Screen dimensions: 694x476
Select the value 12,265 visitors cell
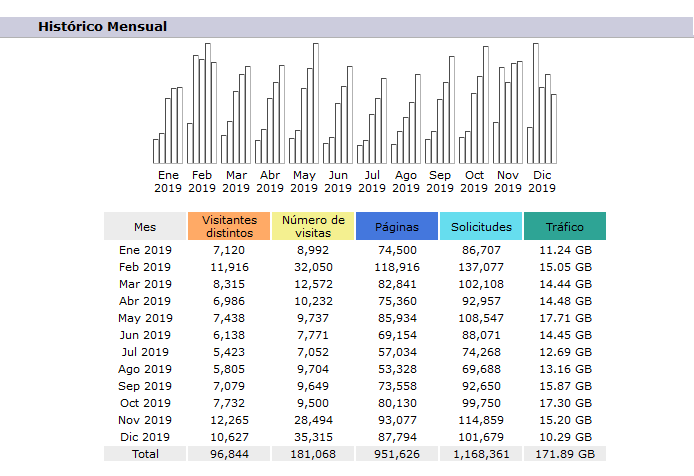click(x=229, y=420)
